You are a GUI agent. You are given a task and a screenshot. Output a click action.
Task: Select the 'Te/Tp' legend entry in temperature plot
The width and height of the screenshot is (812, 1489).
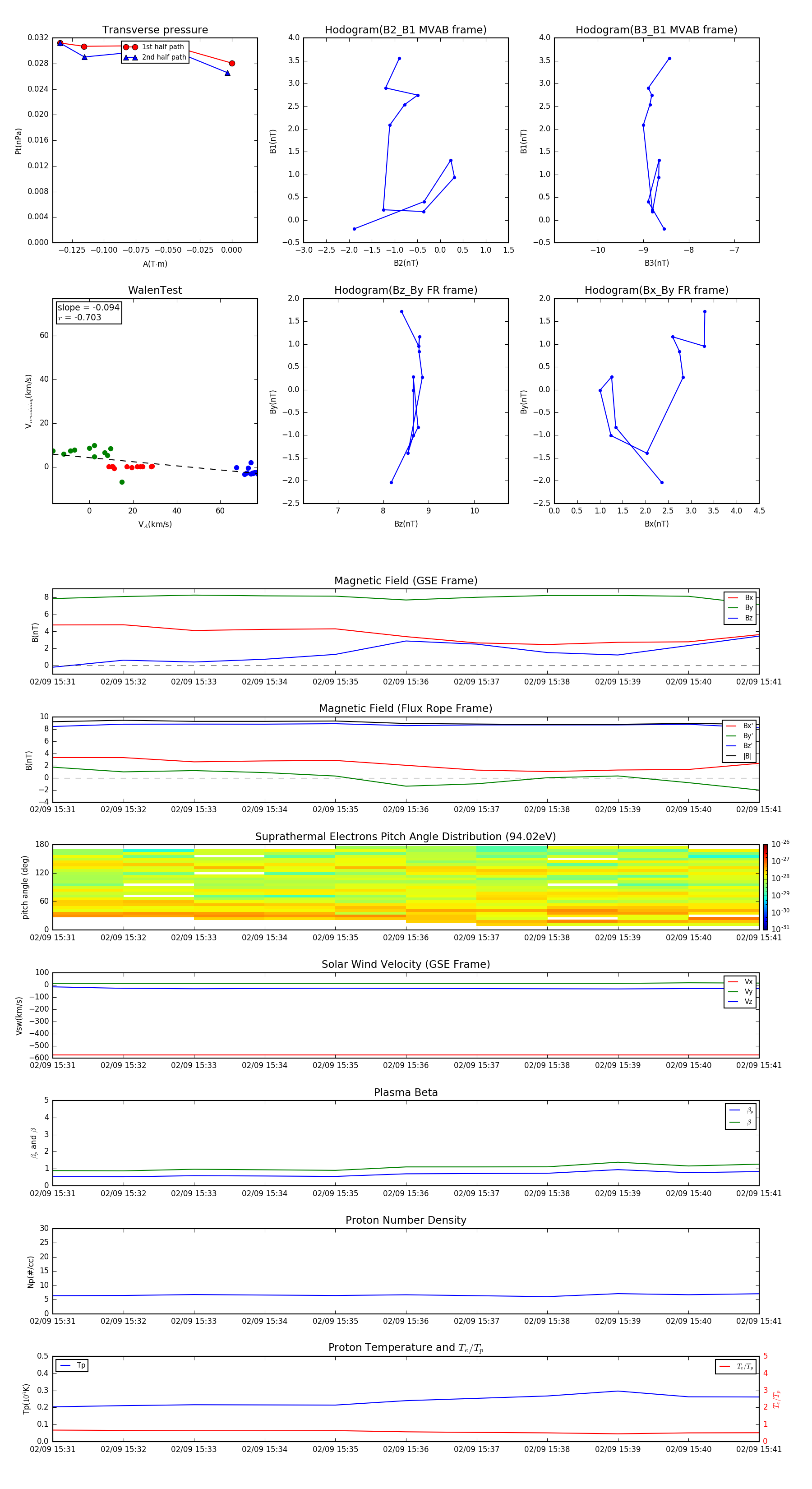[x=736, y=1367]
